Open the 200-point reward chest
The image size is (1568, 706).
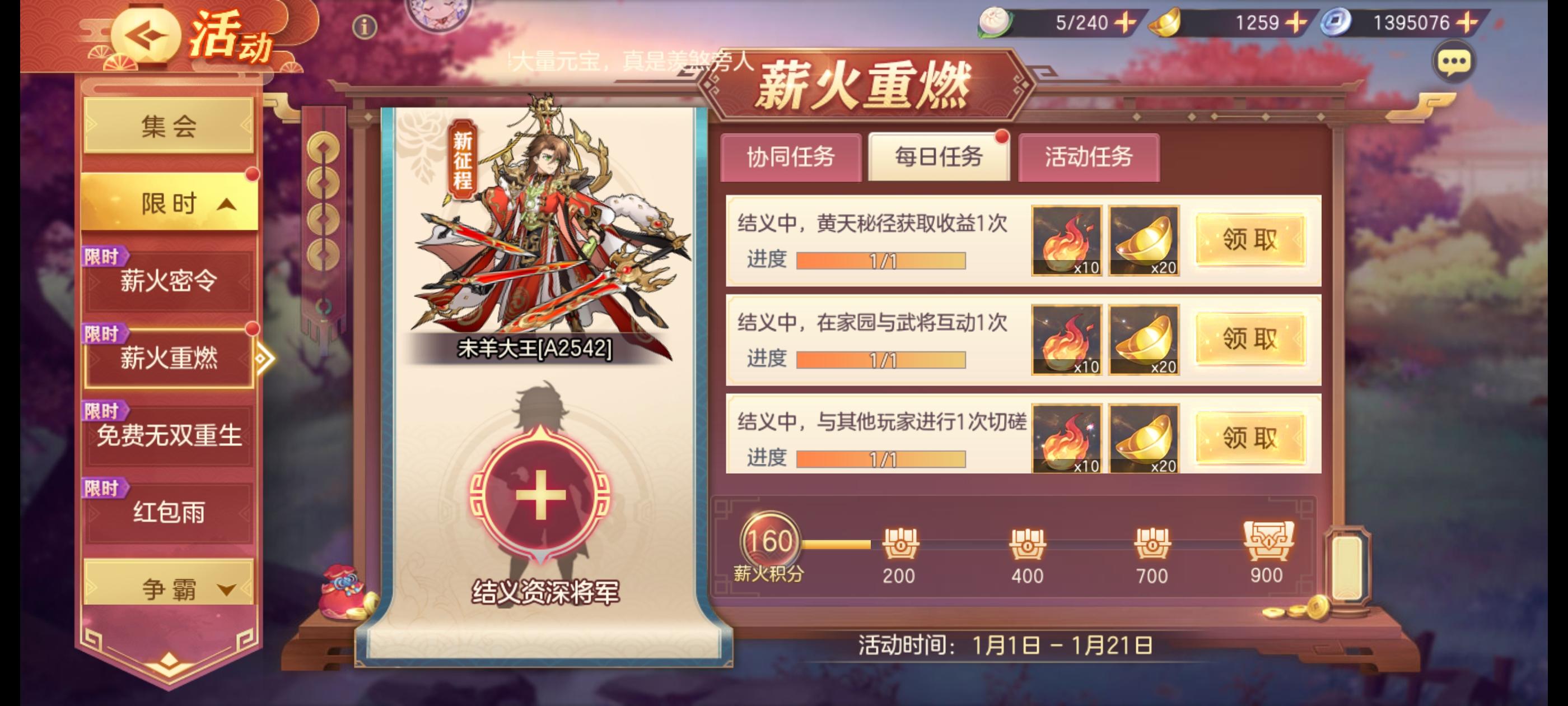pyautogui.click(x=899, y=544)
